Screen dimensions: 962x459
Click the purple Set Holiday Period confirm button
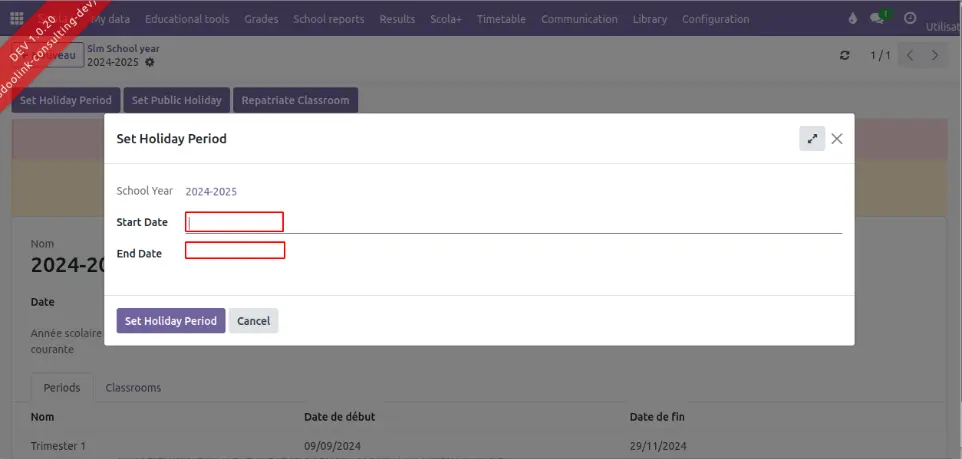tap(171, 321)
